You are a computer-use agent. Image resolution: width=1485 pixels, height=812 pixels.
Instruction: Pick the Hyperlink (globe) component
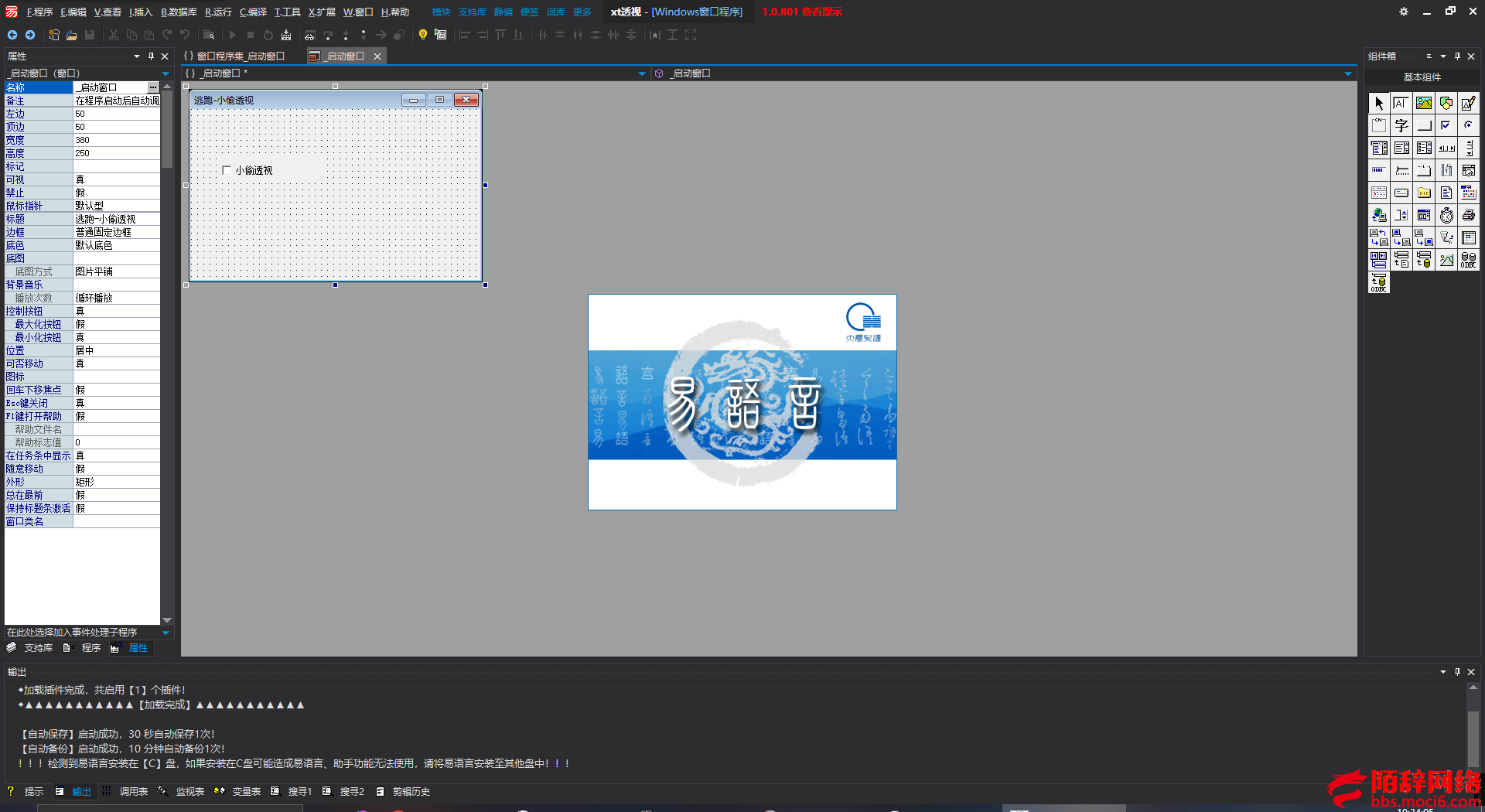point(1378,215)
